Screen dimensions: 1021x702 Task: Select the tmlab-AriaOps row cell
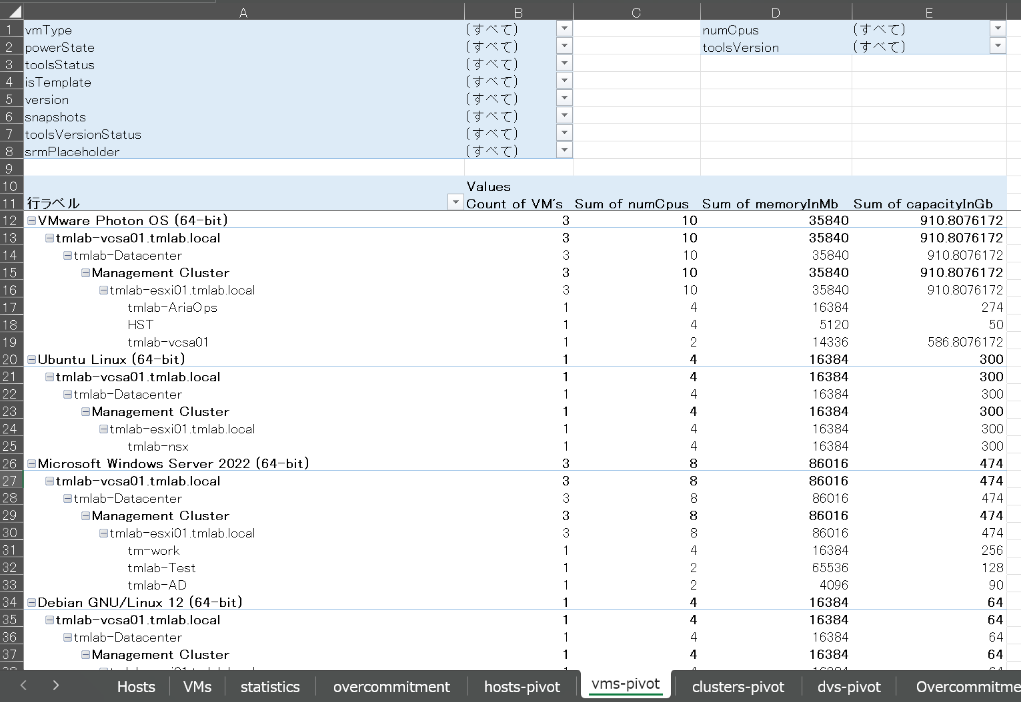pyautogui.click(x=172, y=308)
